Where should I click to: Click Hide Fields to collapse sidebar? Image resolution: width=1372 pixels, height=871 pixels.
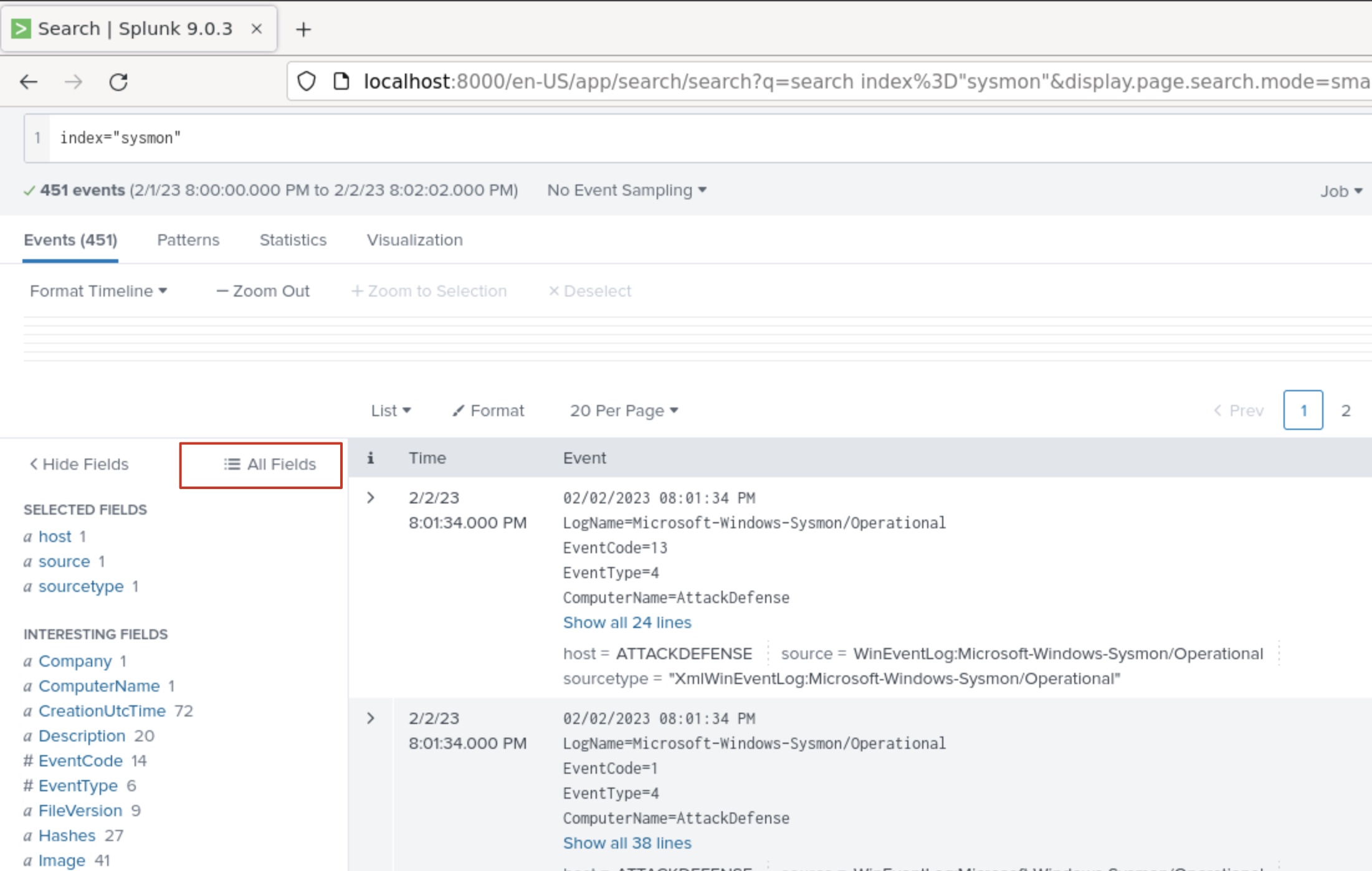pyautogui.click(x=79, y=464)
